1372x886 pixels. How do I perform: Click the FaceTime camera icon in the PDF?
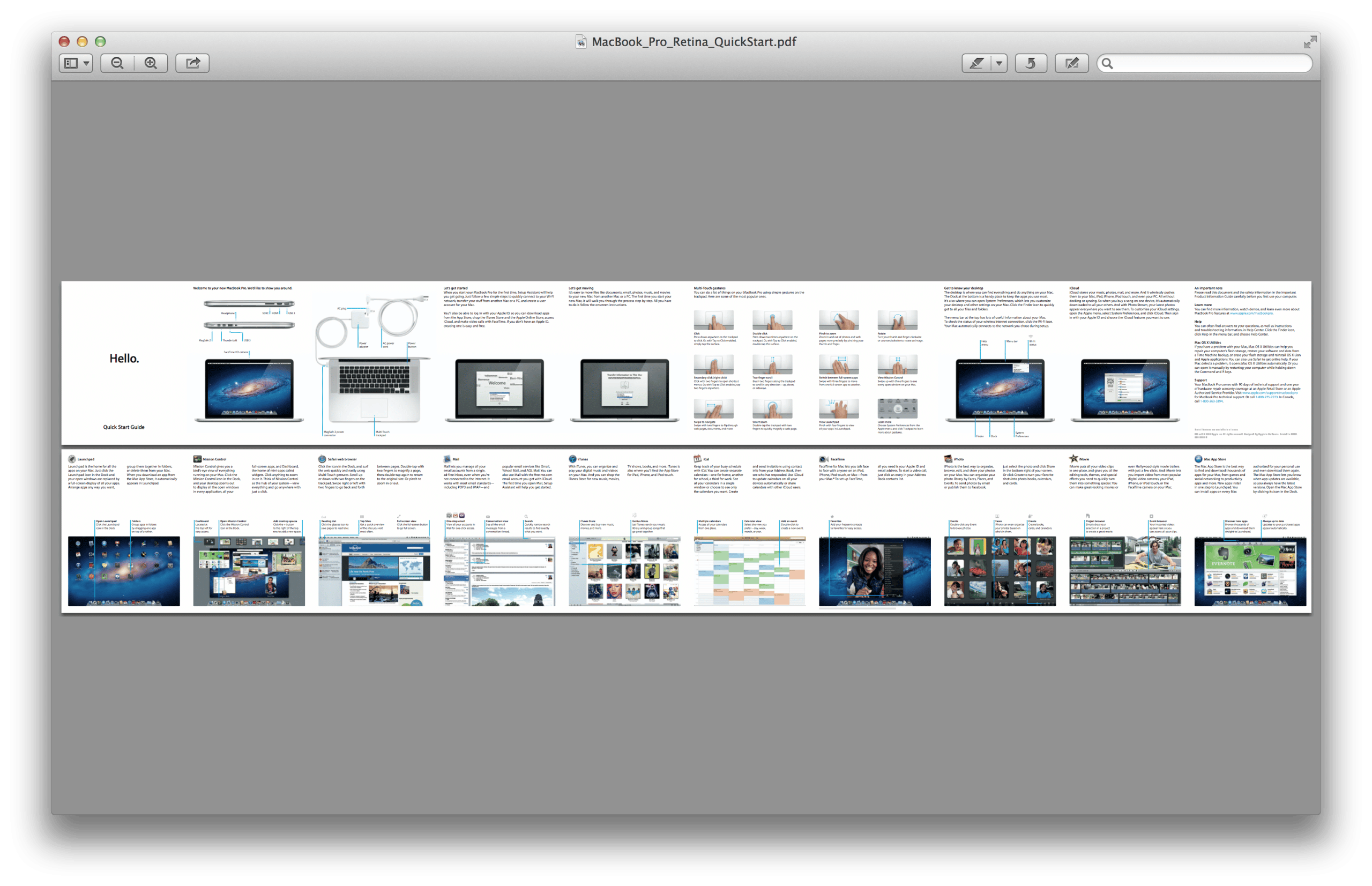point(823,459)
